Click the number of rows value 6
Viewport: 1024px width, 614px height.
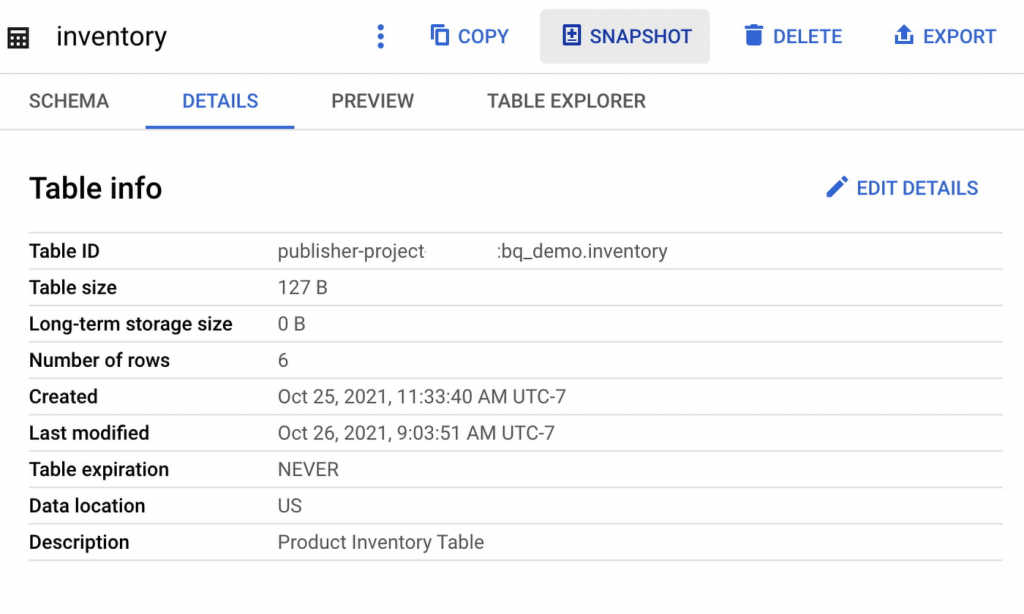point(283,361)
